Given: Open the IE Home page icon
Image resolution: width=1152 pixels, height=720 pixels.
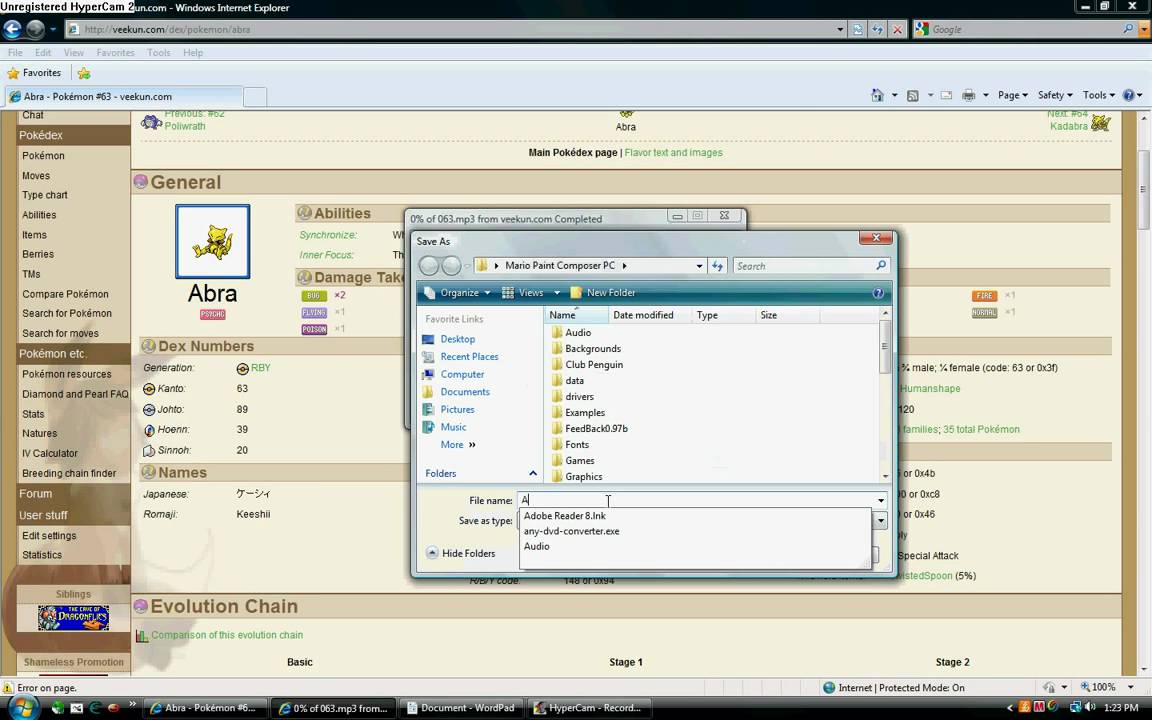Looking at the screenshot, I should pos(877,96).
